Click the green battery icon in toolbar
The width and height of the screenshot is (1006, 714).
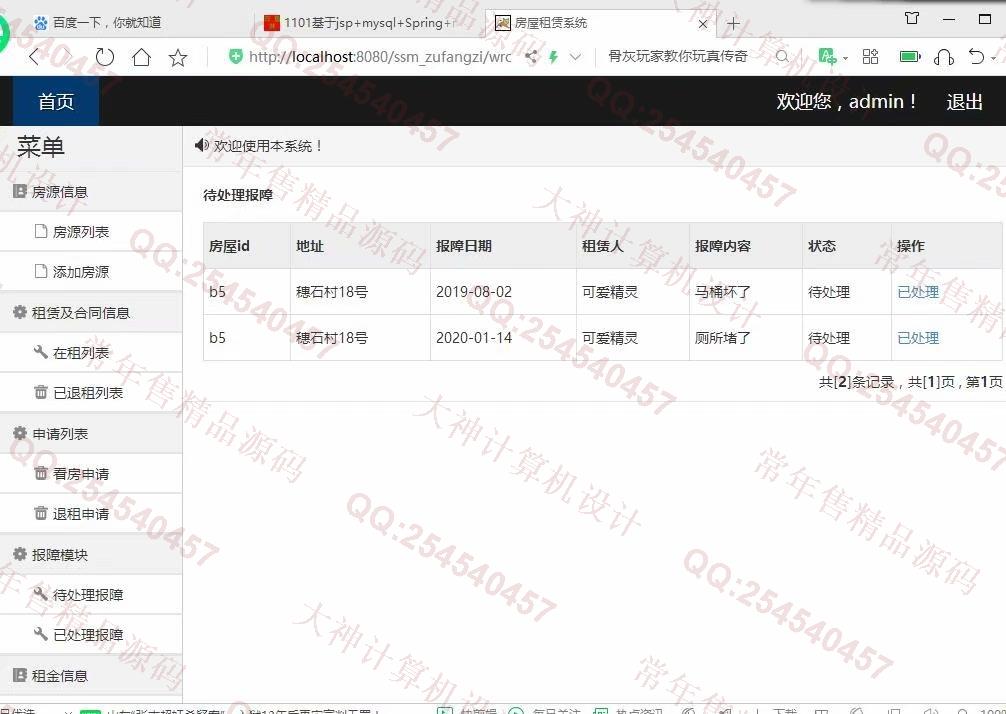pos(910,56)
